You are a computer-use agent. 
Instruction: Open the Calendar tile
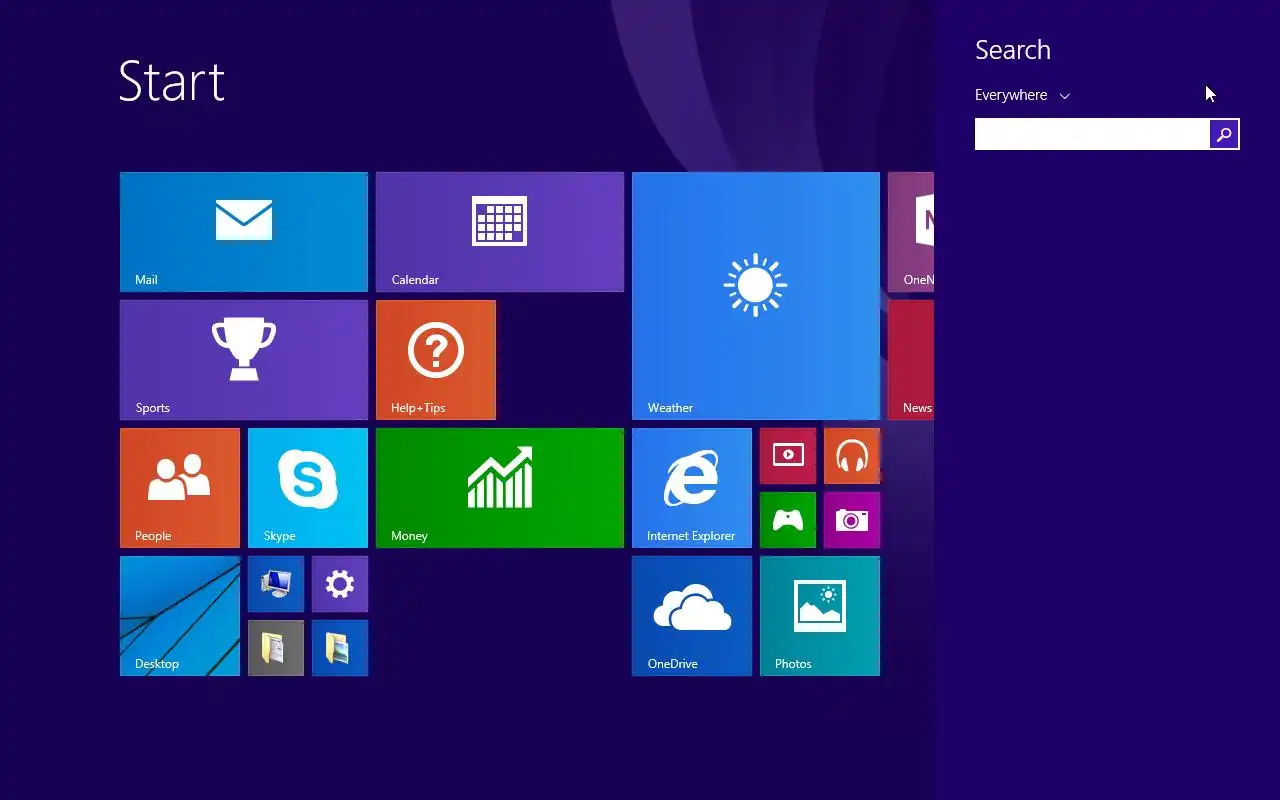pos(500,232)
